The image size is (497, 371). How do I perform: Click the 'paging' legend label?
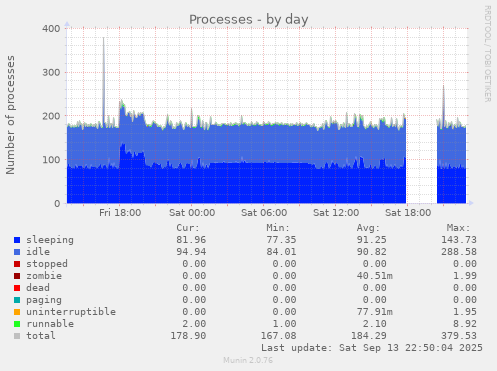pyautogui.click(x=44, y=300)
